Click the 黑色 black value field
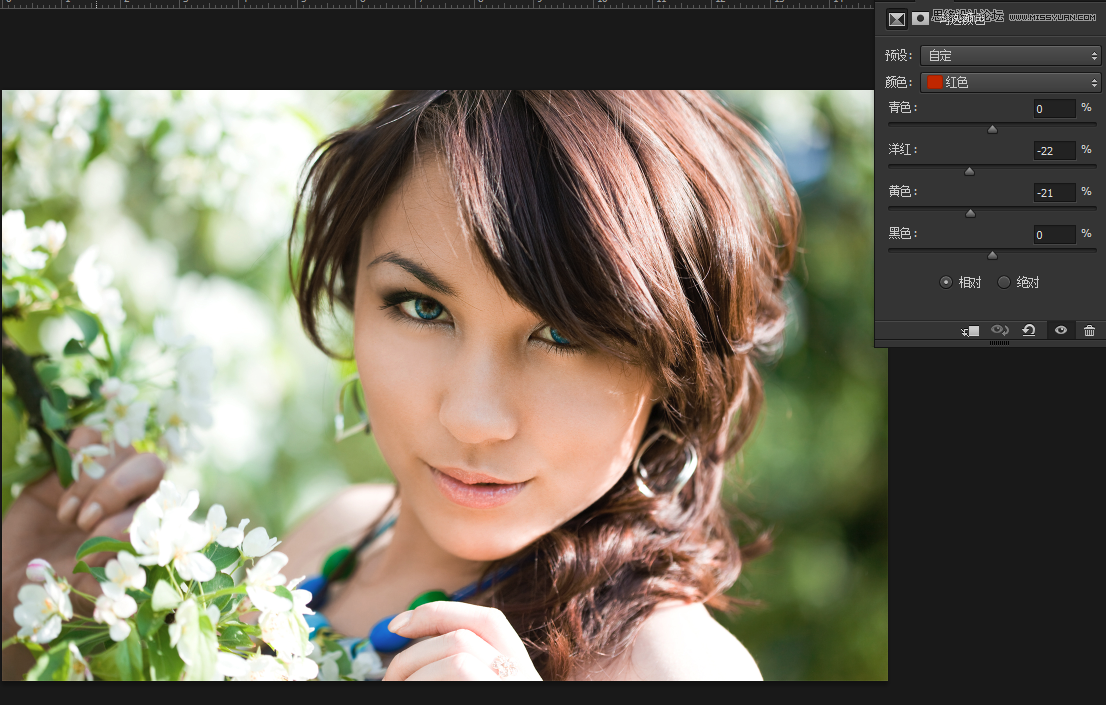The image size is (1106, 705). pos(1055,234)
